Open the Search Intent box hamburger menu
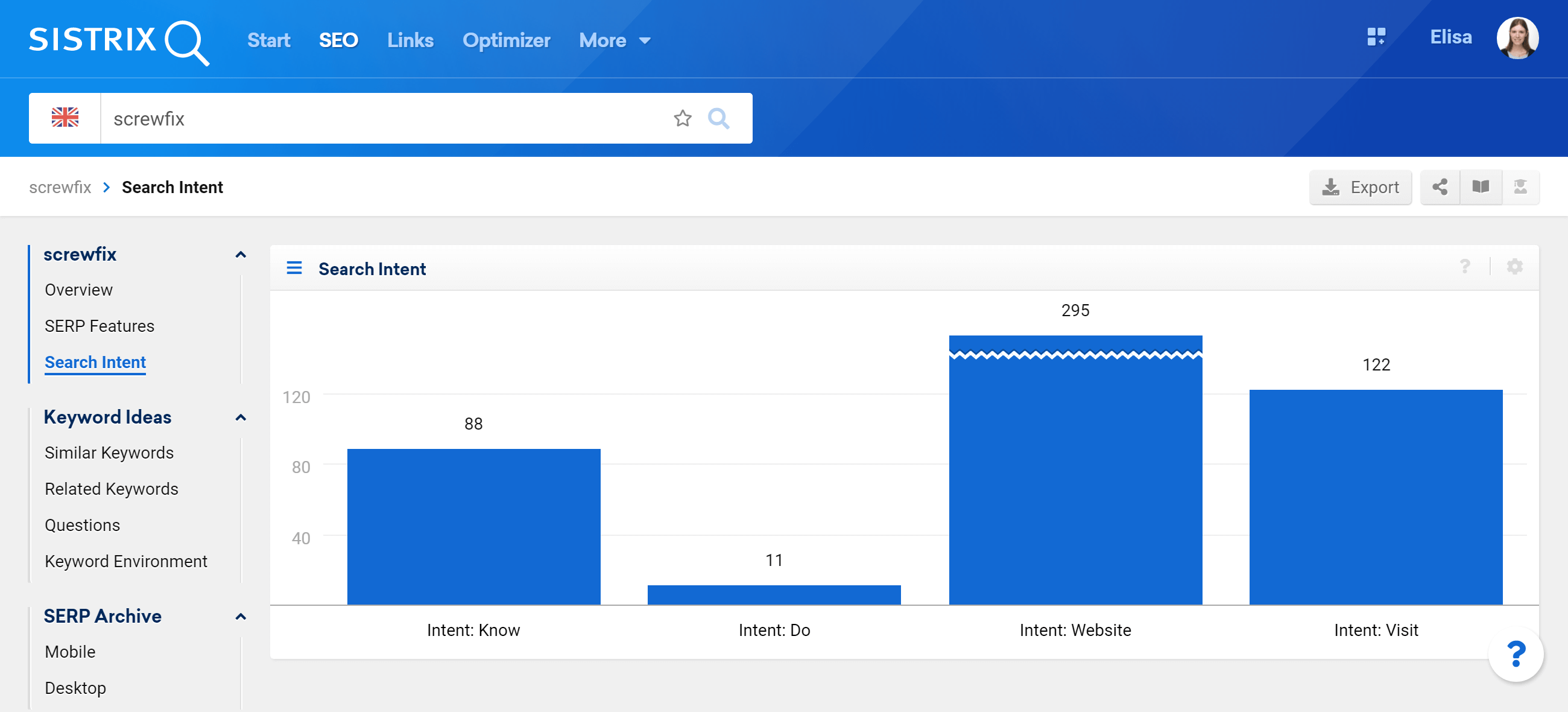This screenshot has width=1568, height=712. 294,268
